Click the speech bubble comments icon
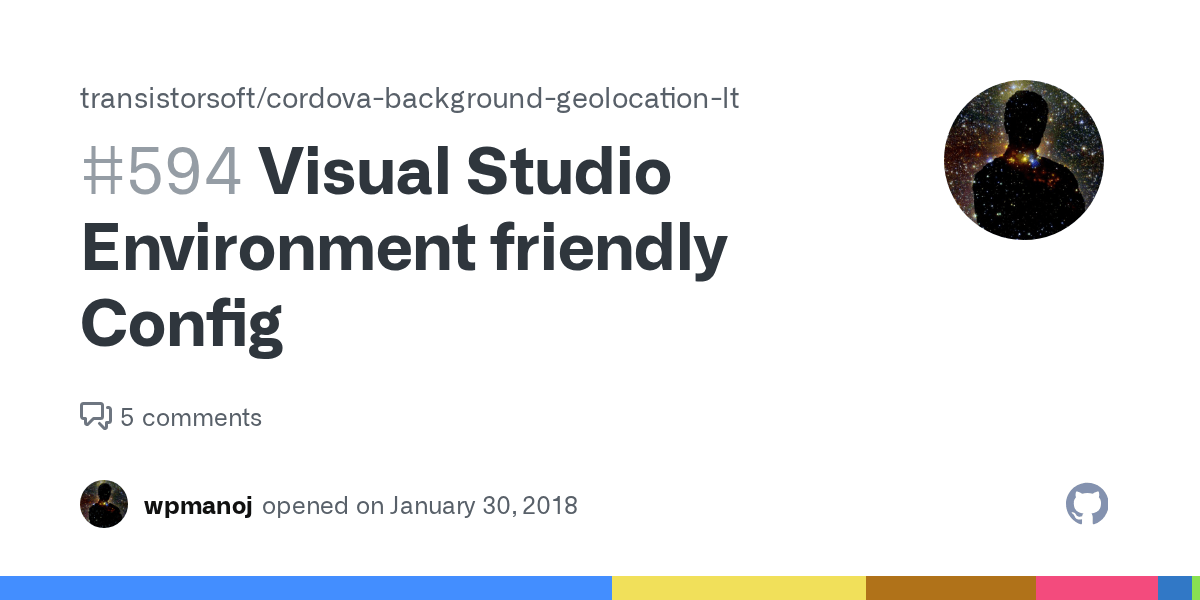Viewport: 1200px width, 600px height. pos(95,417)
